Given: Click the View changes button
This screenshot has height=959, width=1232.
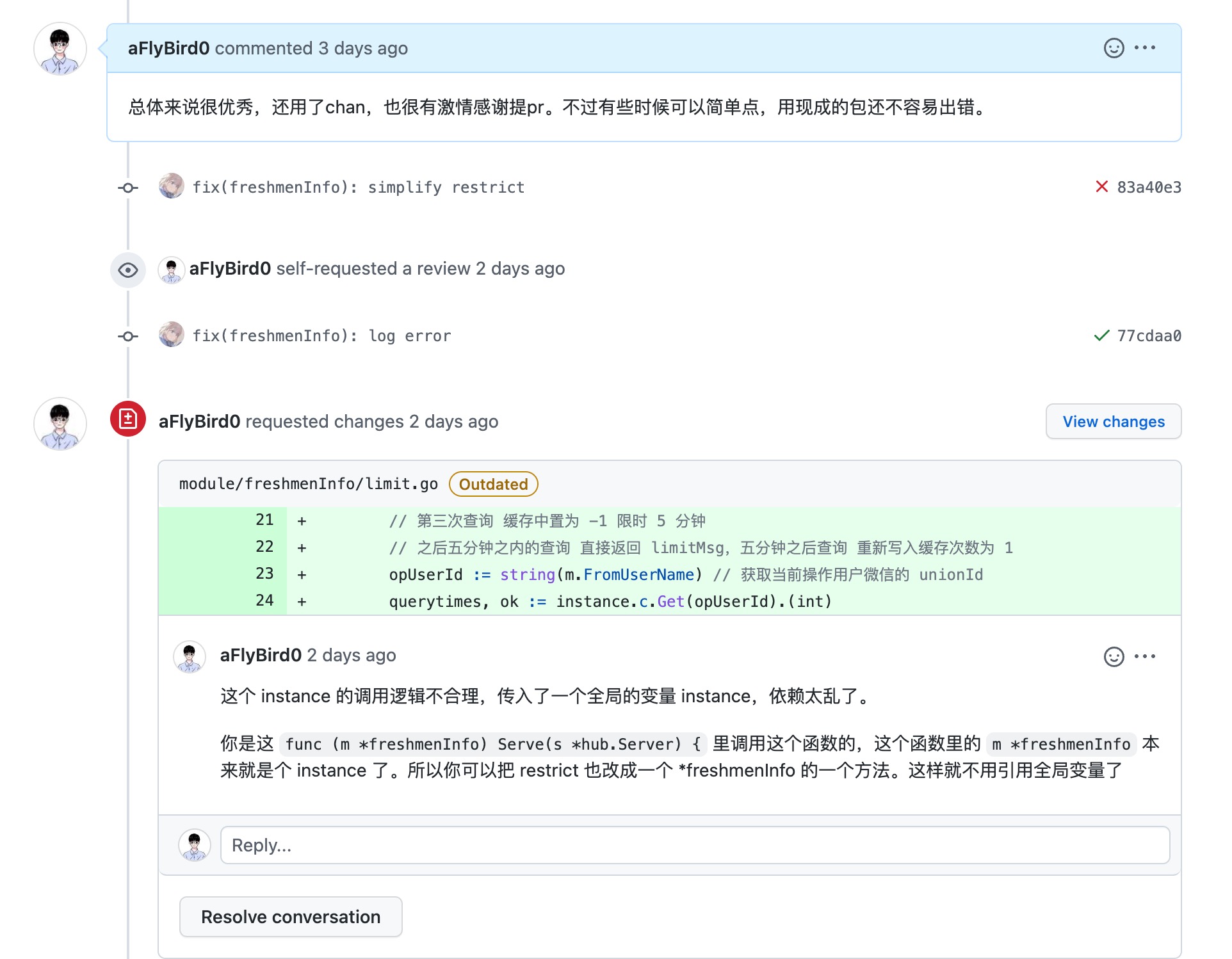Looking at the screenshot, I should coord(1113,421).
